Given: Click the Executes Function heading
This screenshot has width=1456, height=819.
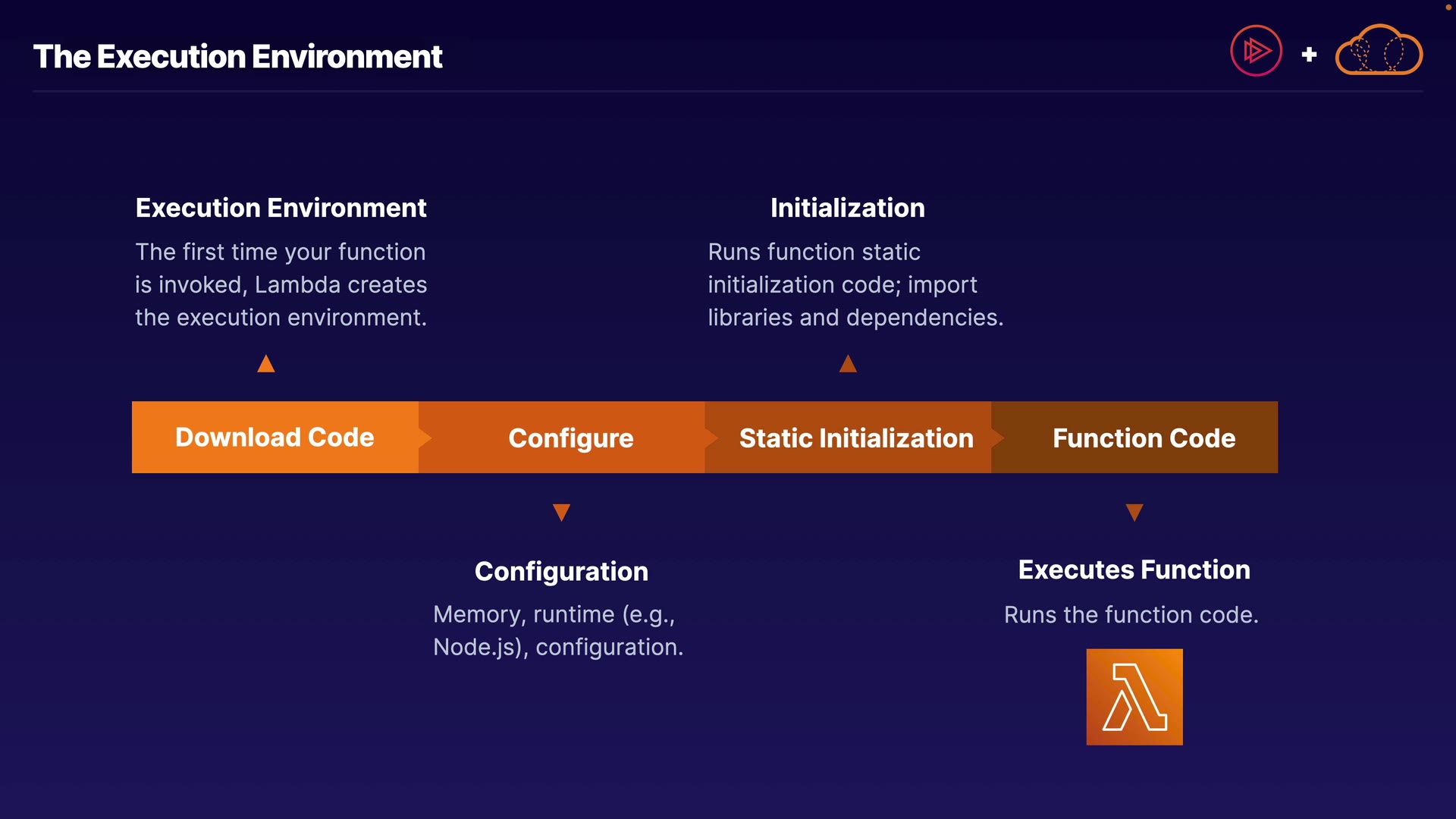Looking at the screenshot, I should click(1134, 570).
